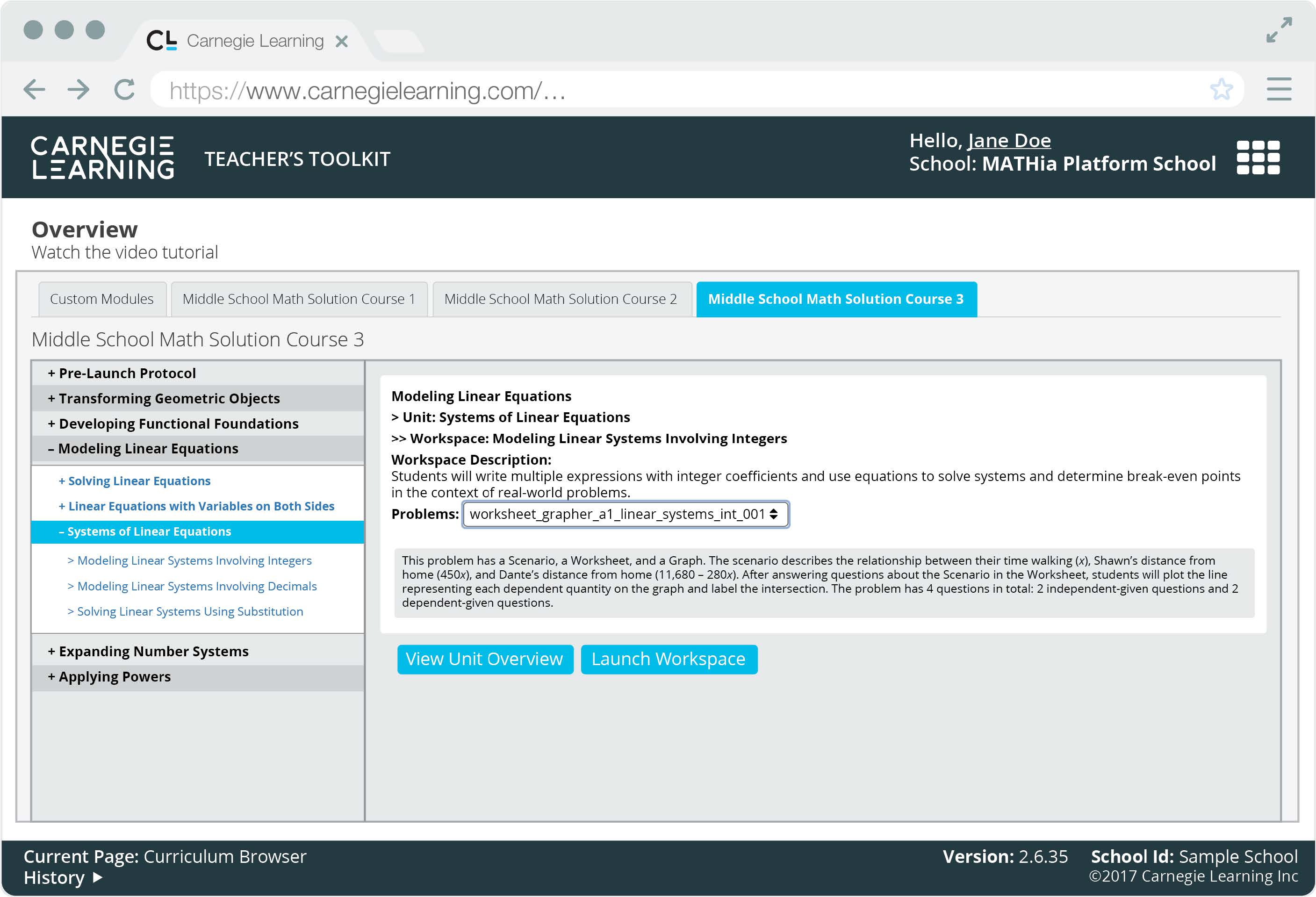Image resolution: width=1316 pixels, height=897 pixels.
Task: Open the new blank browser tab
Action: click(399, 41)
